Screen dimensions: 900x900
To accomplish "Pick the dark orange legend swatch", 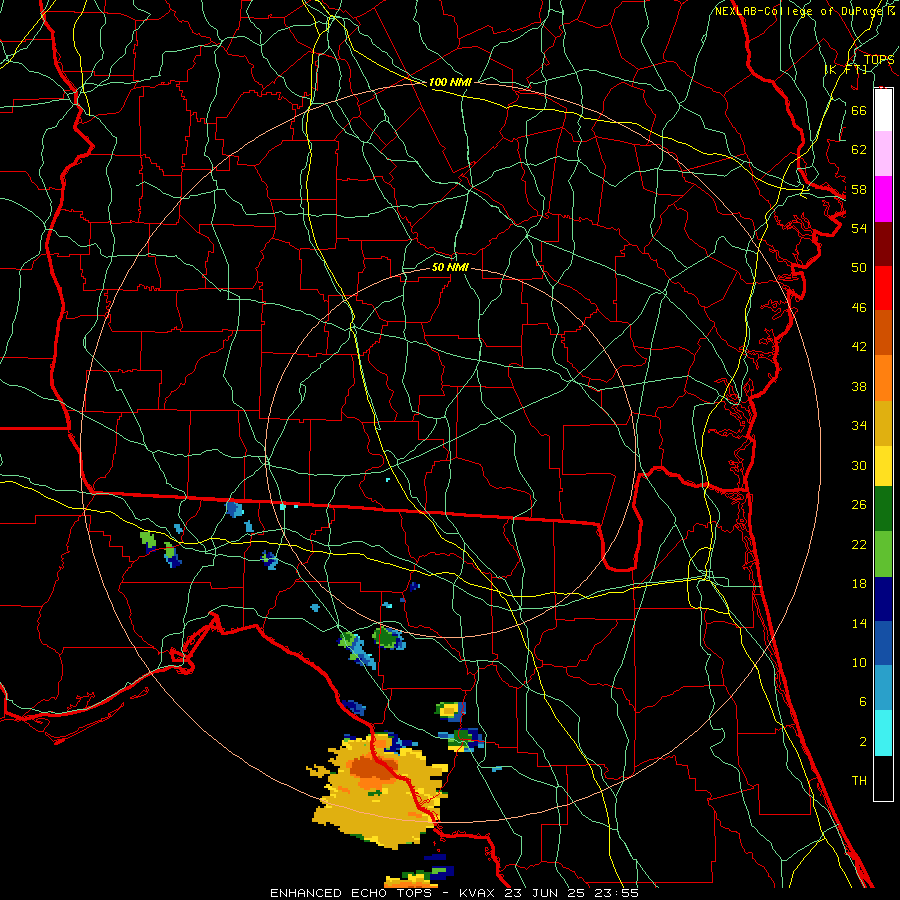I will click(x=883, y=332).
